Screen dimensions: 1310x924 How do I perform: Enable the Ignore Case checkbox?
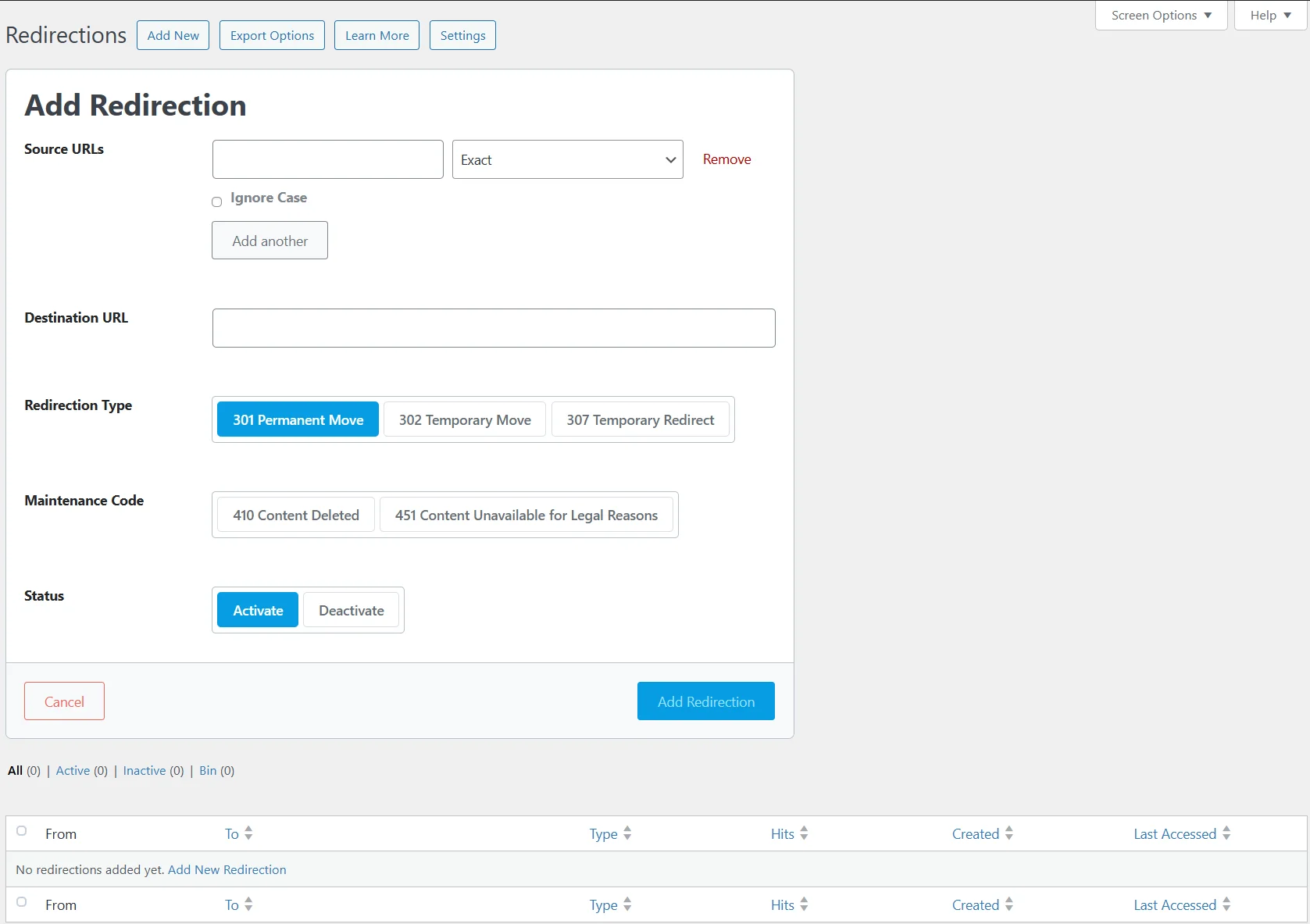pyautogui.click(x=217, y=202)
